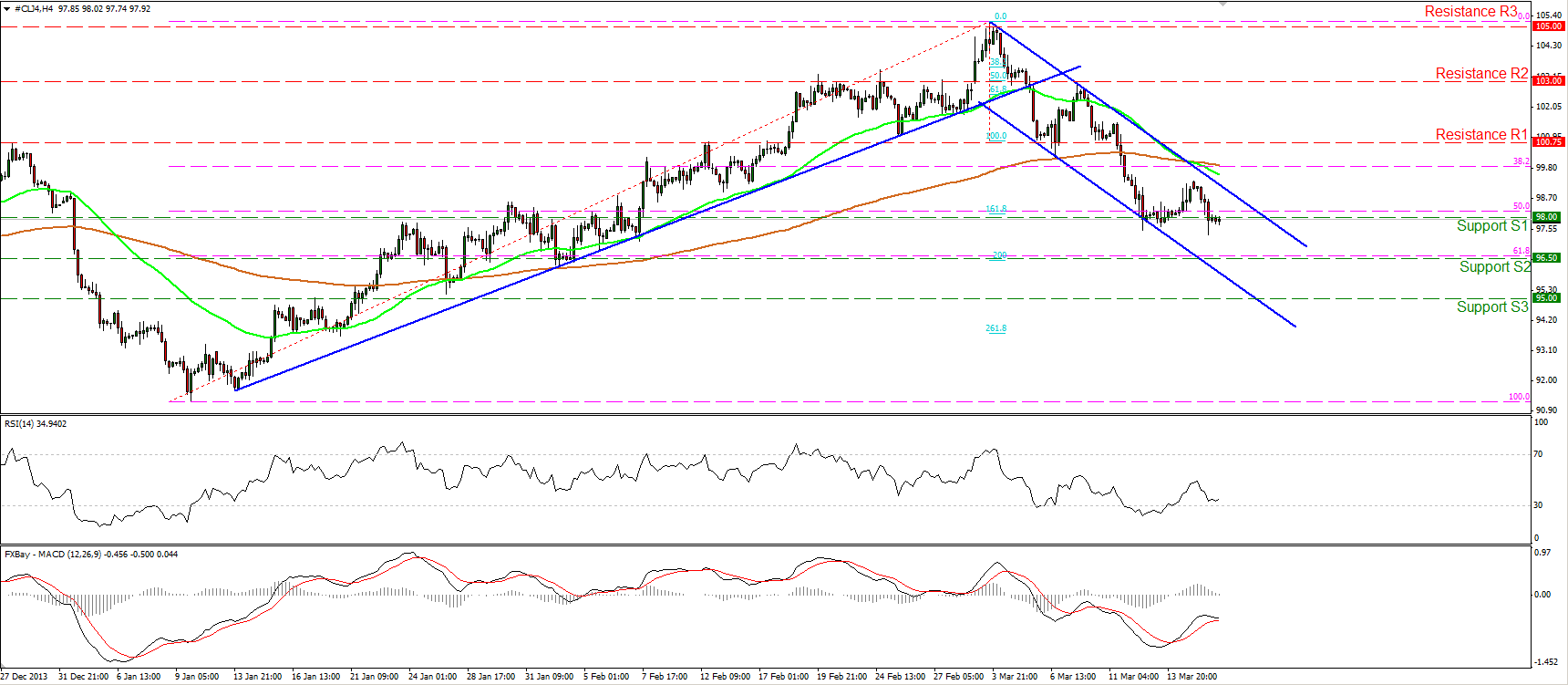Viewport: 1568px width, 685px height.
Task: Click the small triangle beside #CLJ4,H4 title
Action: [7, 8]
